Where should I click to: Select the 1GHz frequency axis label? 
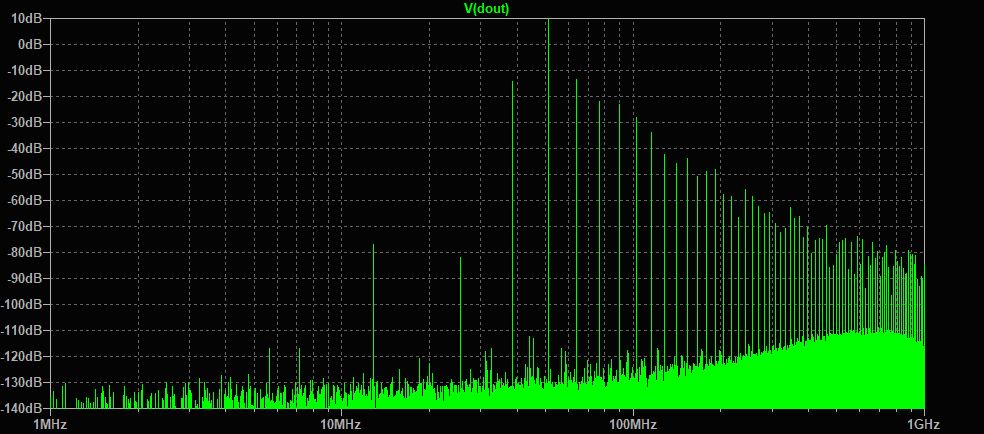(924, 425)
